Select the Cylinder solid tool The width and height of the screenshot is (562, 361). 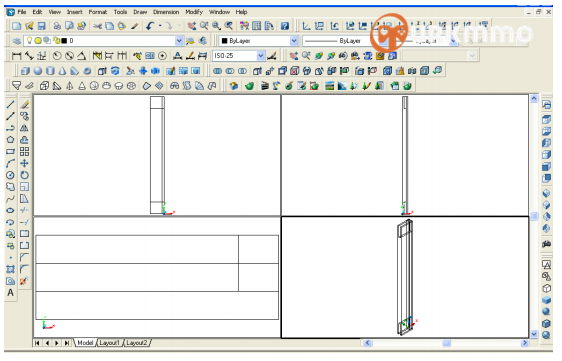pos(50,71)
